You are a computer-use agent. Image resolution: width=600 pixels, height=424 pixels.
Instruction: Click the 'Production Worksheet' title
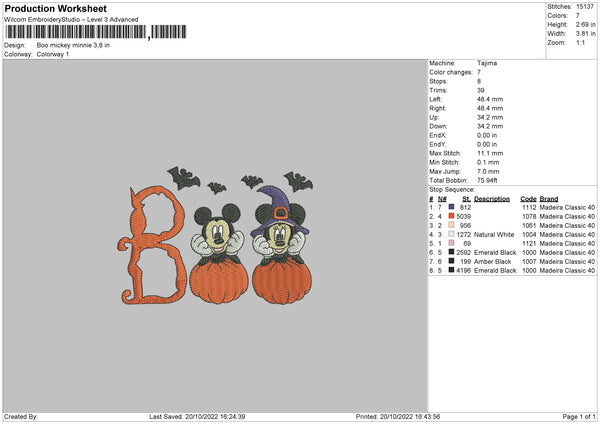coord(56,8)
